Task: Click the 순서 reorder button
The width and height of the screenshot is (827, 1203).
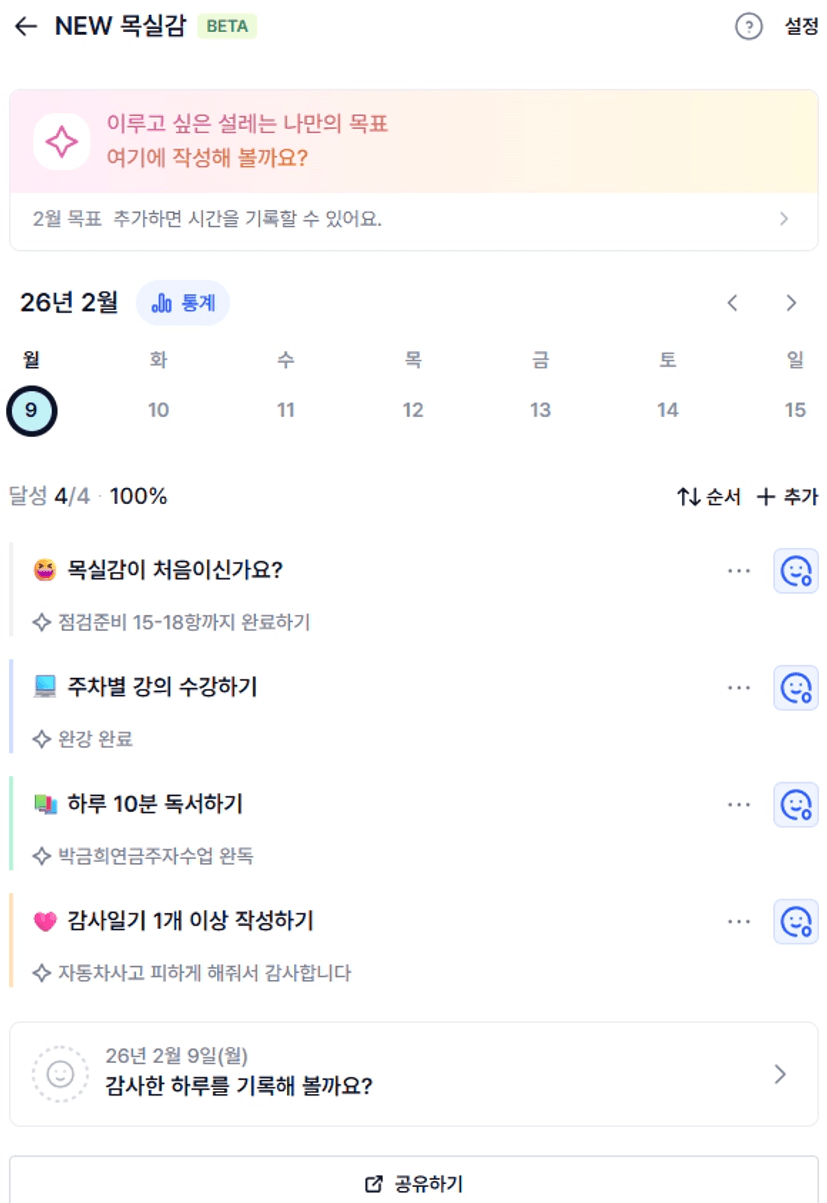Action: tap(709, 496)
